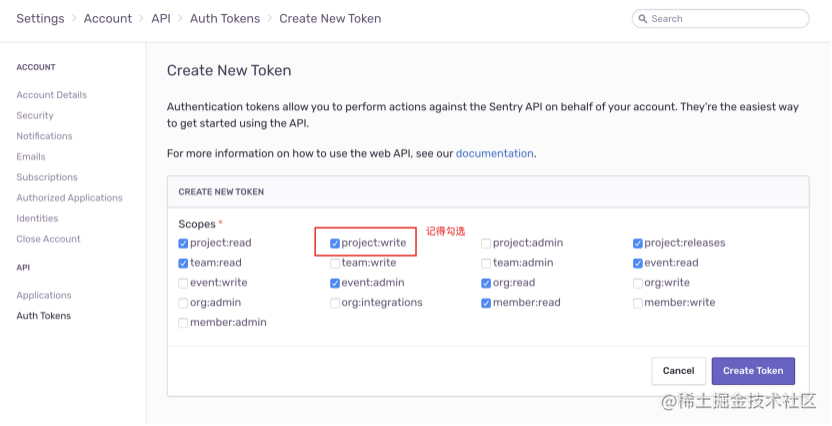Enable the project:write scope checkbox
The width and height of the screenshot is (832, 426).
click(335, 243)
